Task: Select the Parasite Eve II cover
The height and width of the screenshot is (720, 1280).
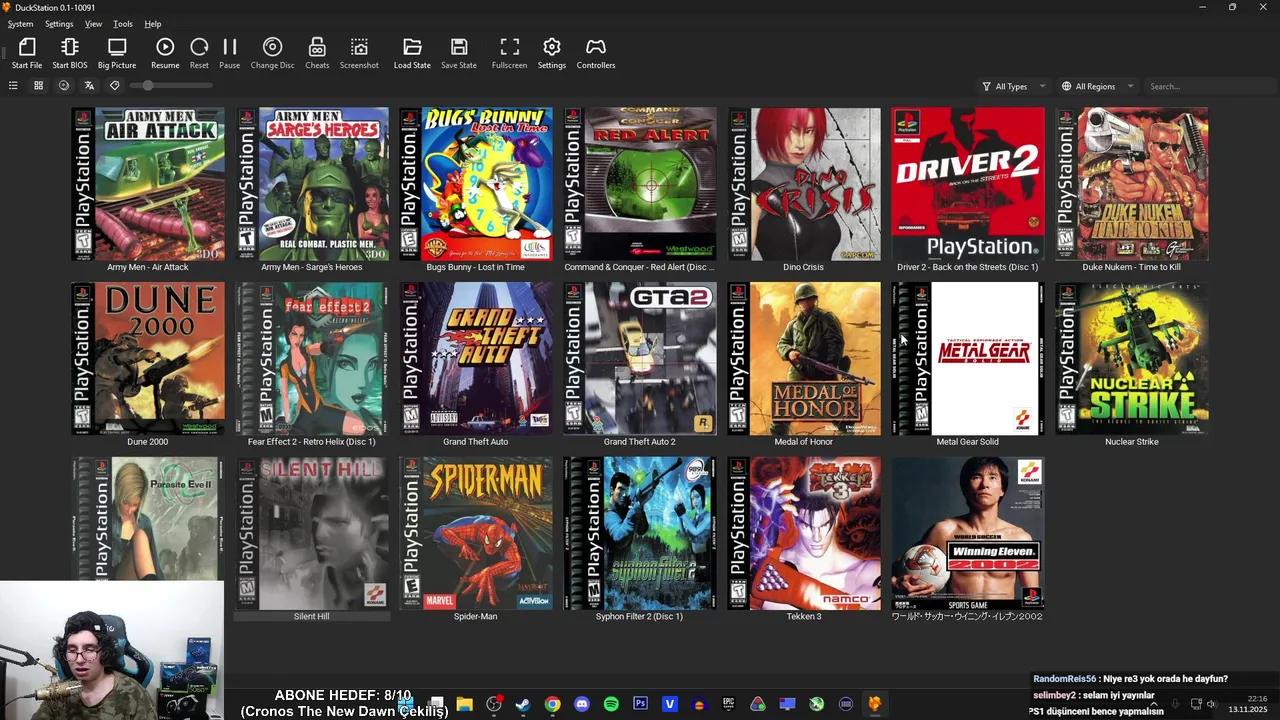Action: [x=148, y=518]
